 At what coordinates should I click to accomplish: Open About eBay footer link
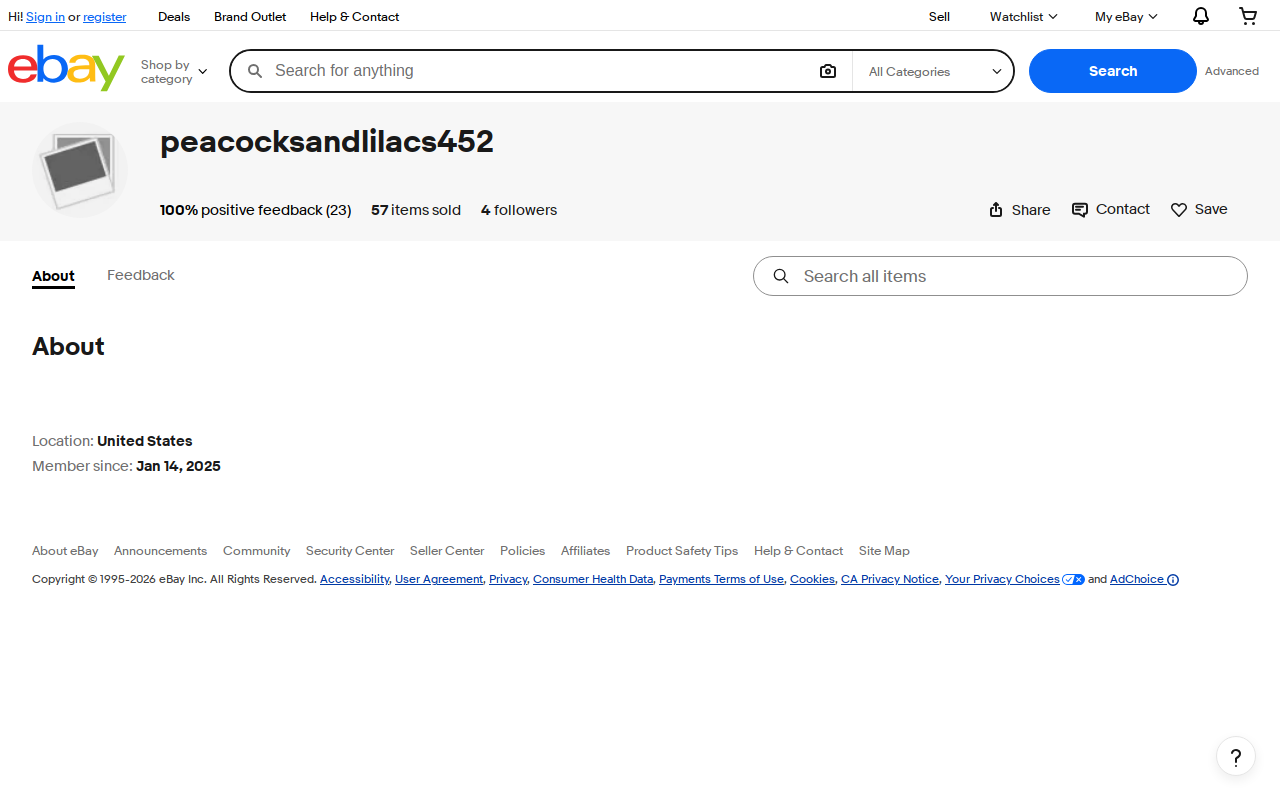coord(65,551)
